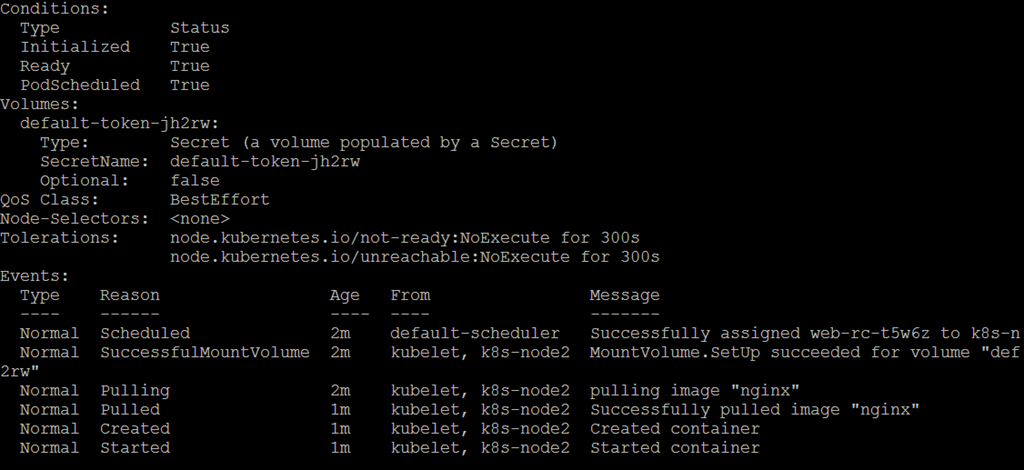Select volume name 'default-token-jh2rw:' line

[x=120, y=123]
